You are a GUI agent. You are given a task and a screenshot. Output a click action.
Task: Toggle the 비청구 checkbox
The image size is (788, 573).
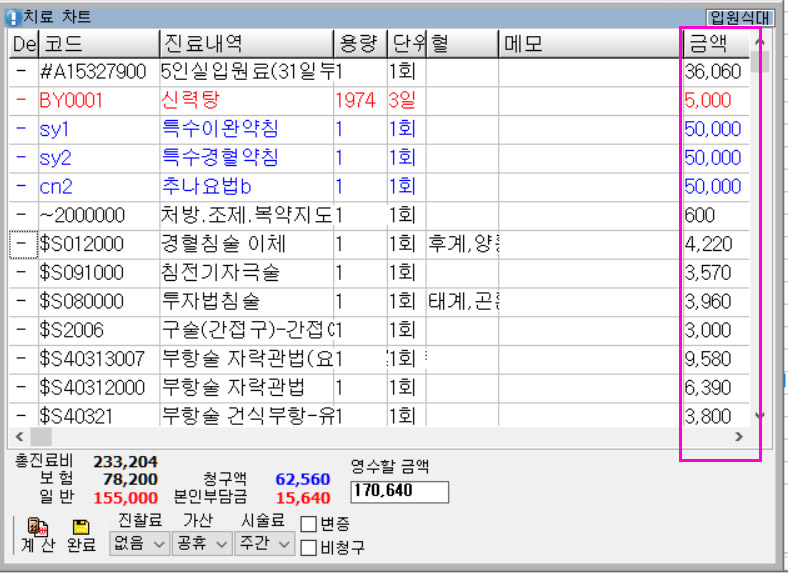(x=309, y=547)
